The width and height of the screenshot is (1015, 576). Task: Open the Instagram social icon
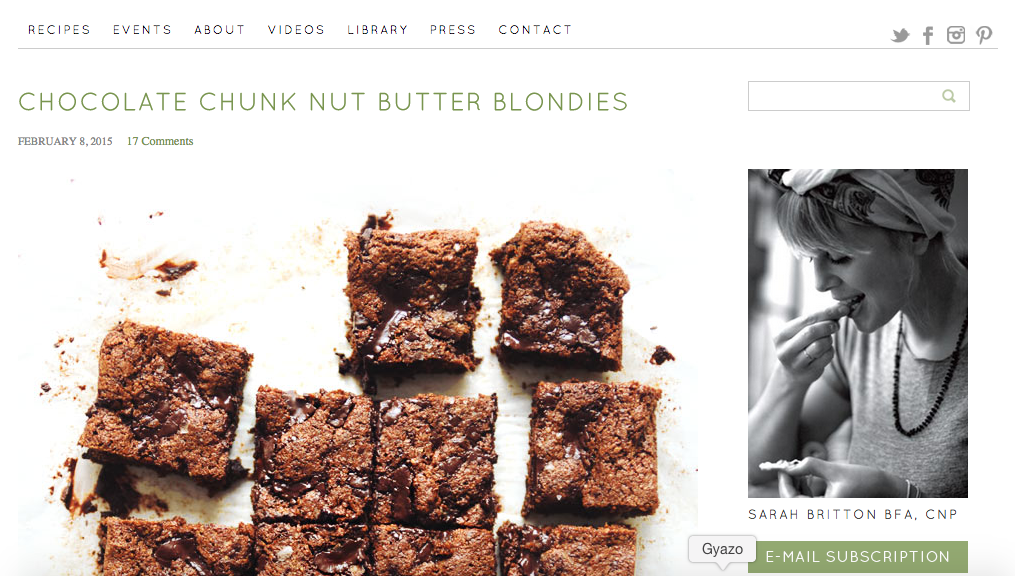click(956, 35)
